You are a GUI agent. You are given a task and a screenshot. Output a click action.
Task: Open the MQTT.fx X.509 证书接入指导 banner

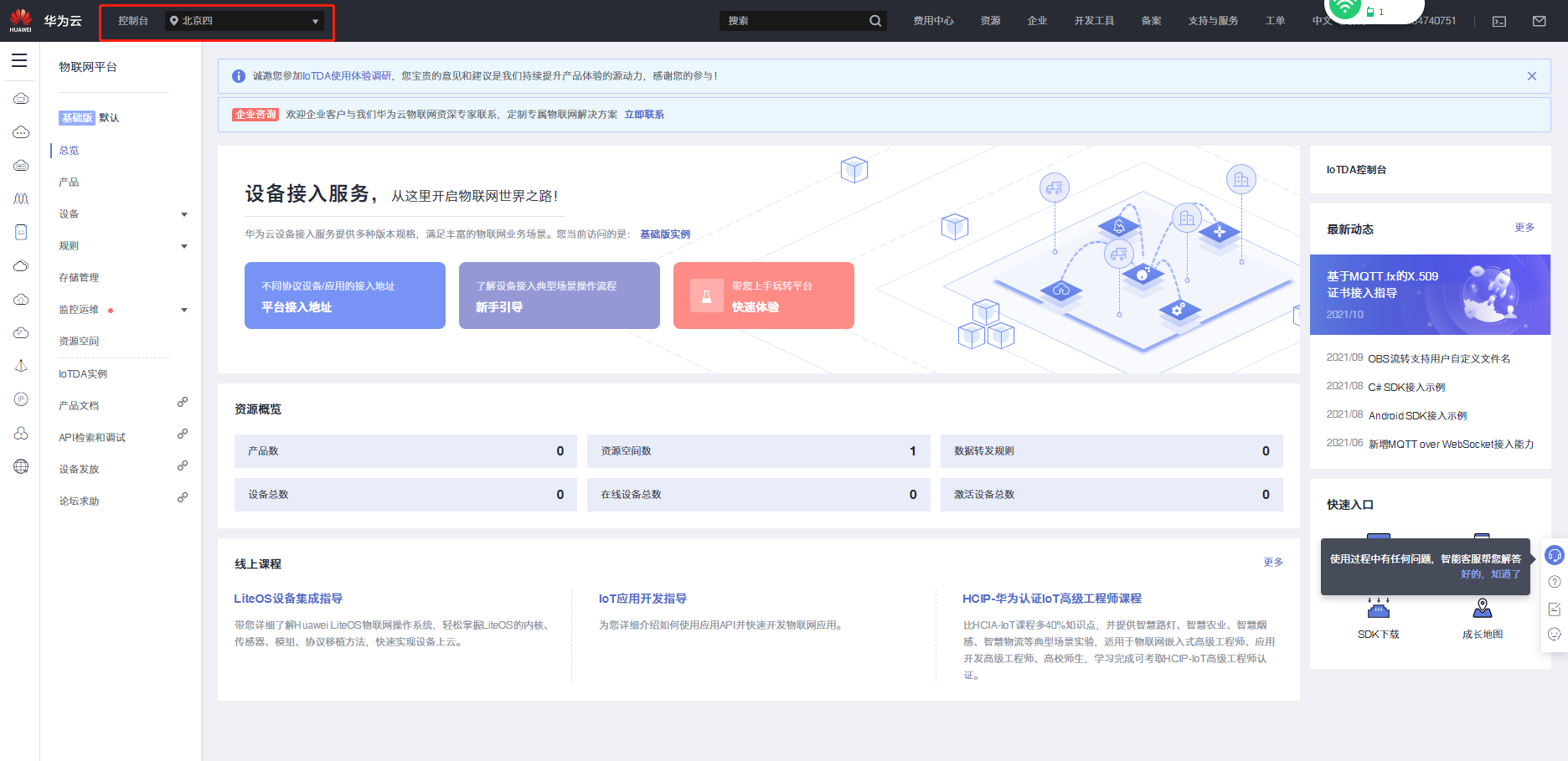[x=1430, y=295]
